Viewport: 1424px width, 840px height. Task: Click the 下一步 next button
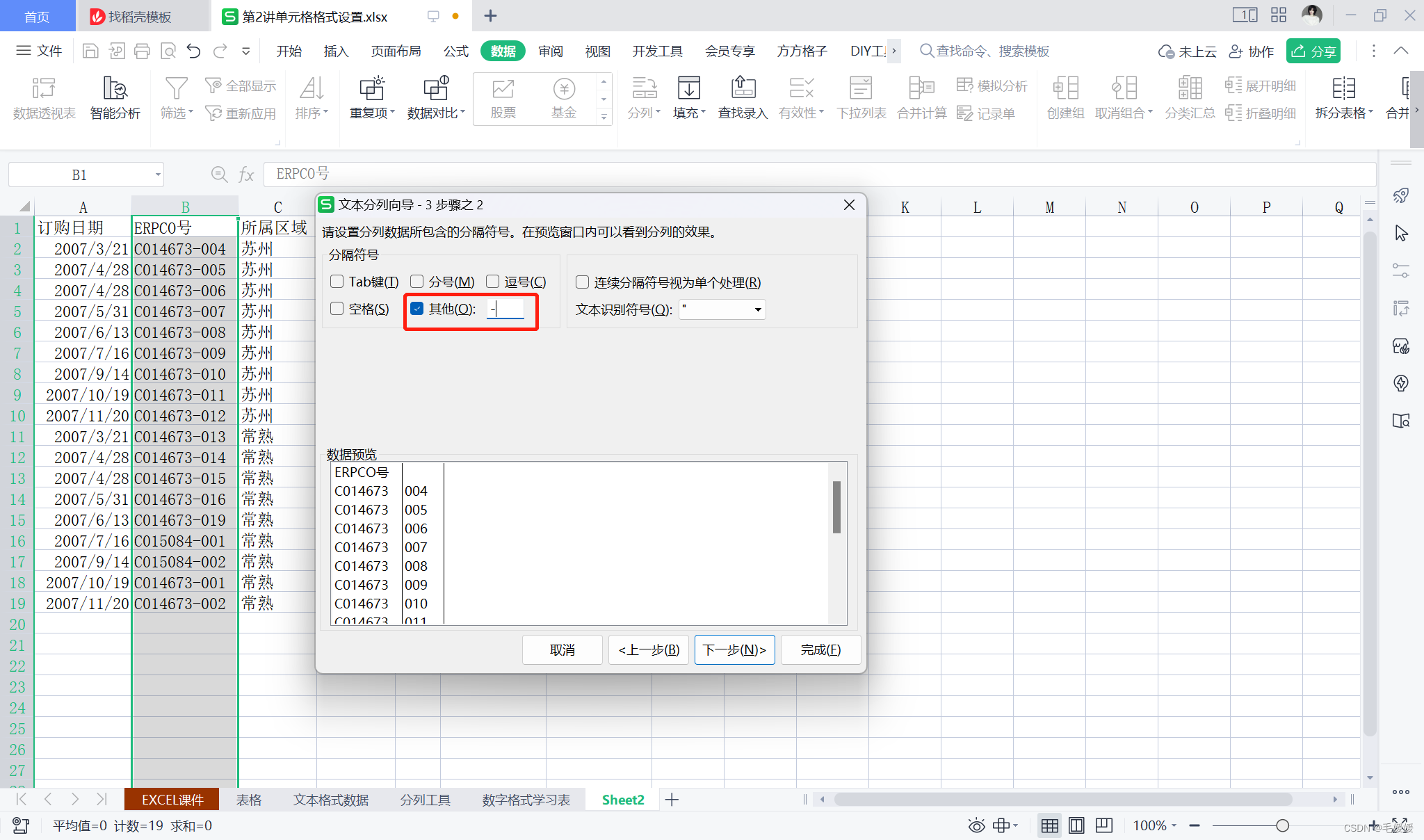point(734,649)
